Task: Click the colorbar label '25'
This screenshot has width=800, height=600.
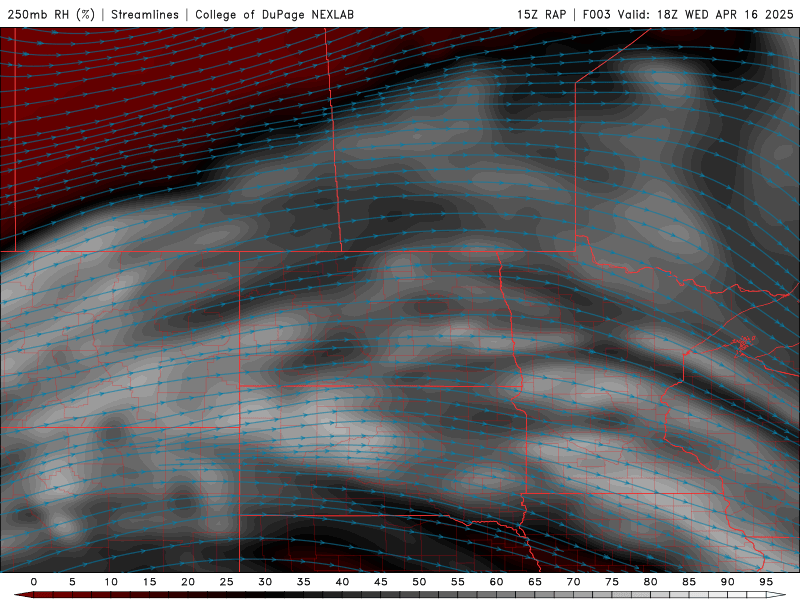Action: click(227, 582)
